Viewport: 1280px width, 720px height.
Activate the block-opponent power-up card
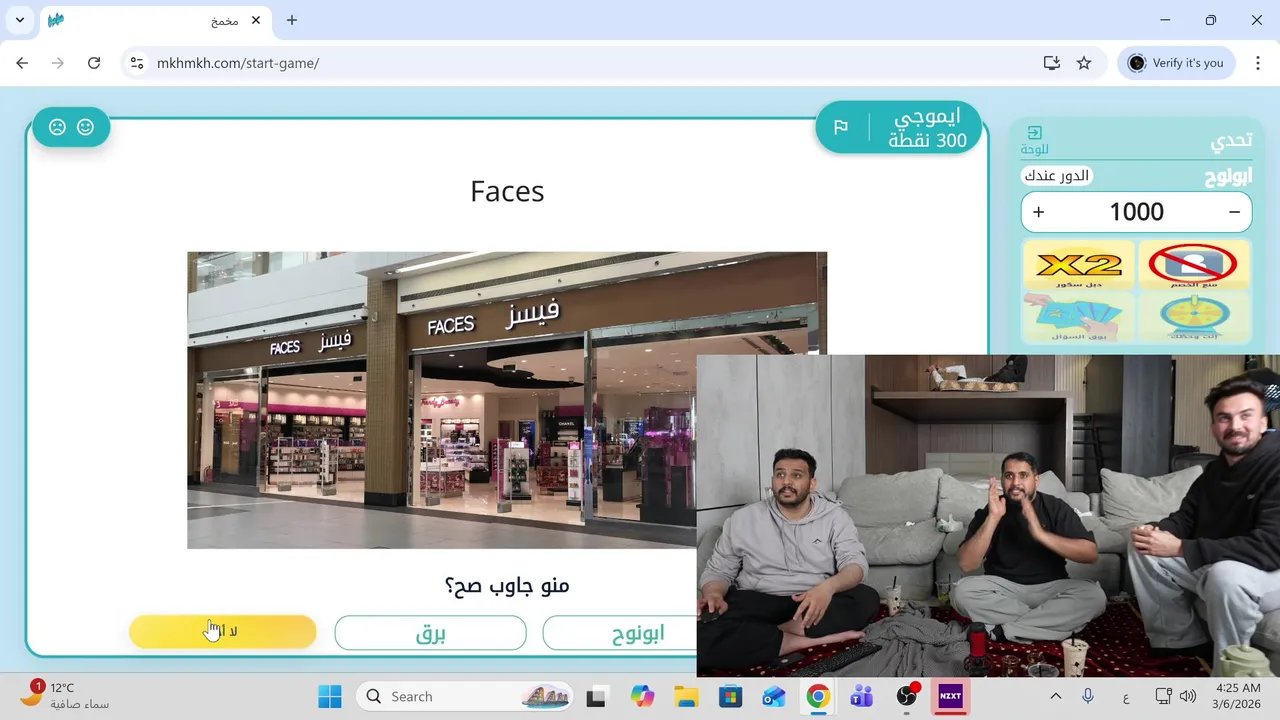[x=1194, y=265]
